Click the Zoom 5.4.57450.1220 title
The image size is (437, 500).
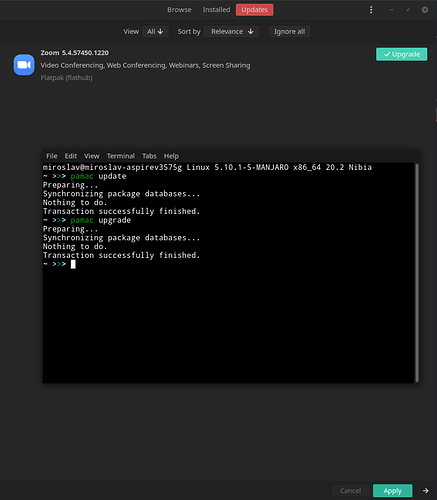(75, 53)
